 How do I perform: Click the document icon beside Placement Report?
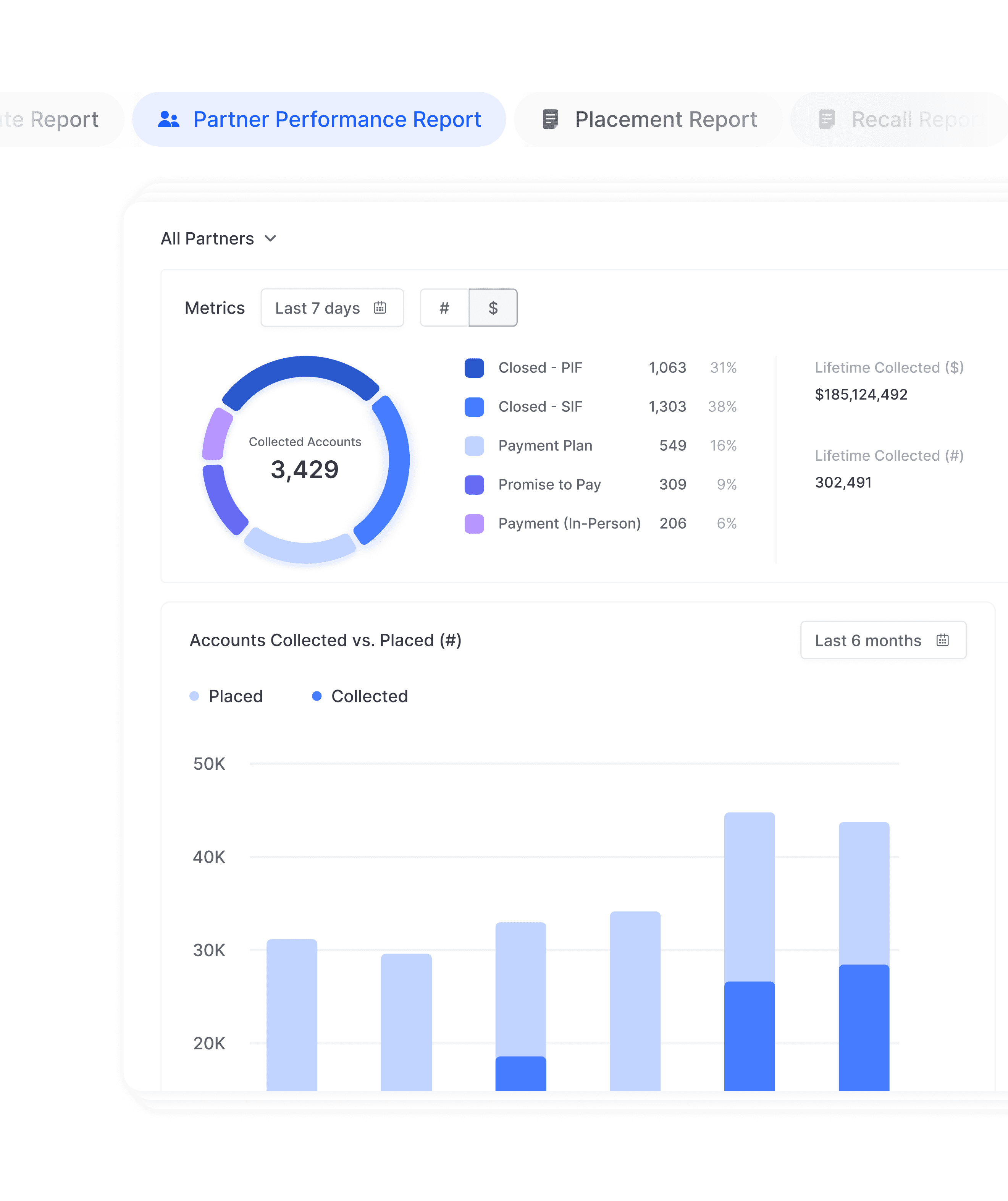[550, 119]
